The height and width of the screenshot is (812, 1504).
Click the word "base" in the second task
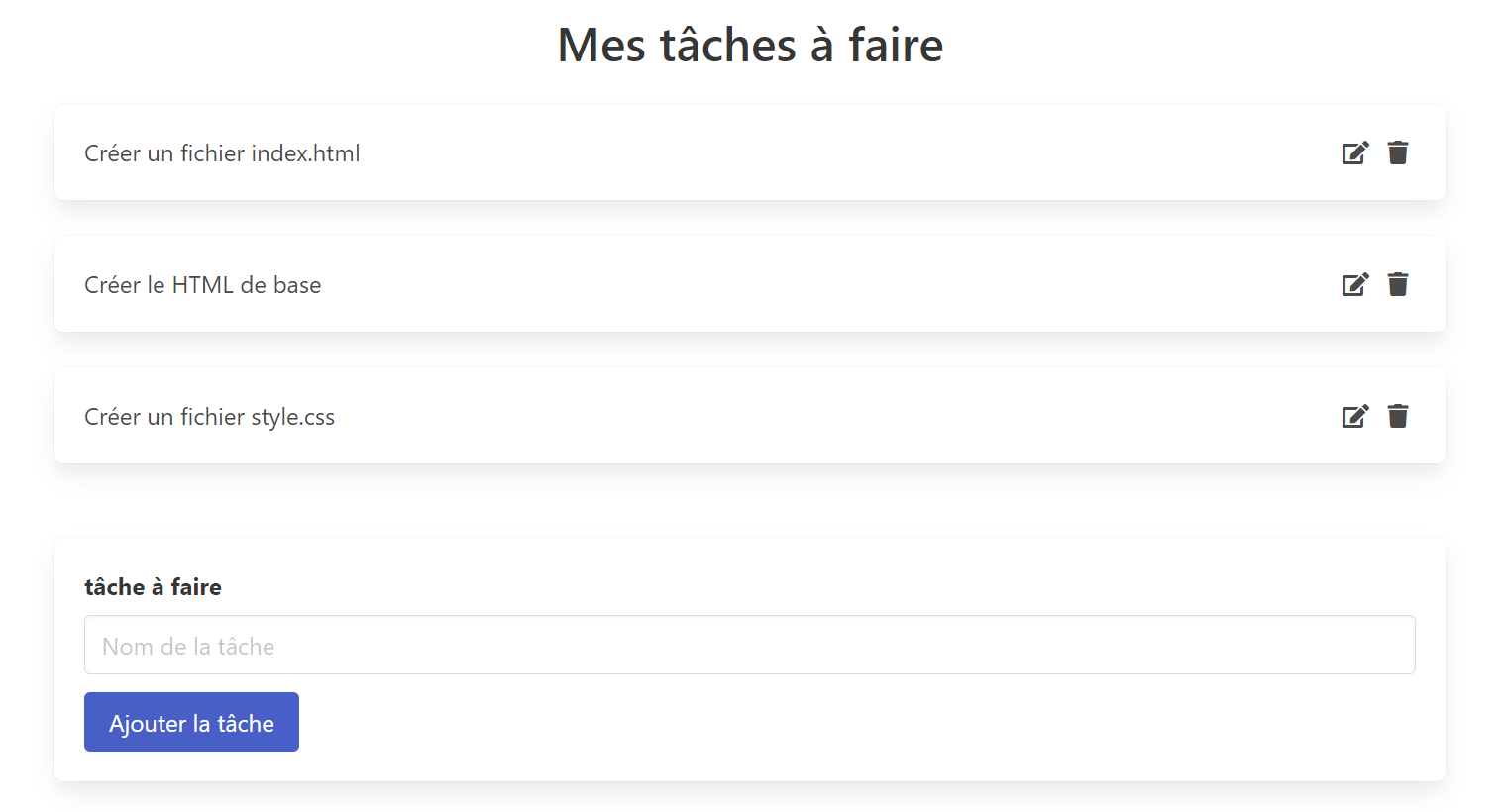tap(297, 285)
